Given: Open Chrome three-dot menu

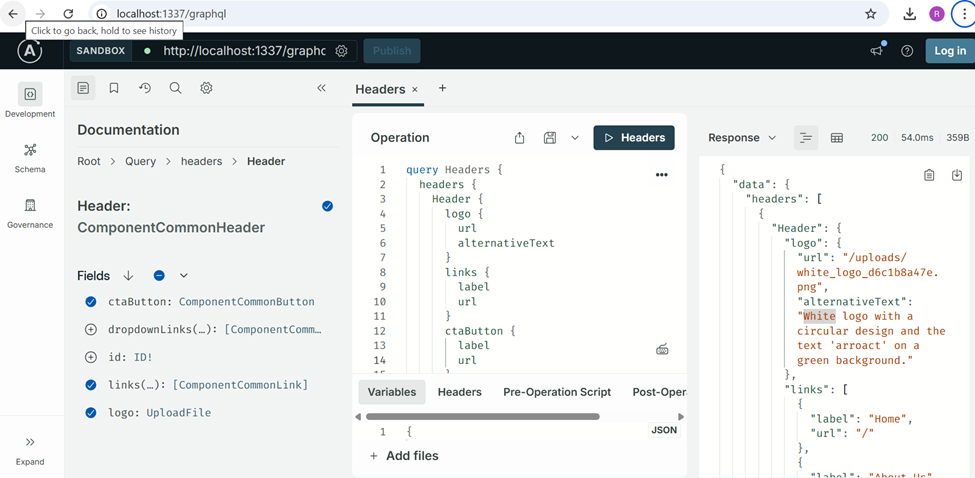Looking at the screenshot, I should point(963,14).
